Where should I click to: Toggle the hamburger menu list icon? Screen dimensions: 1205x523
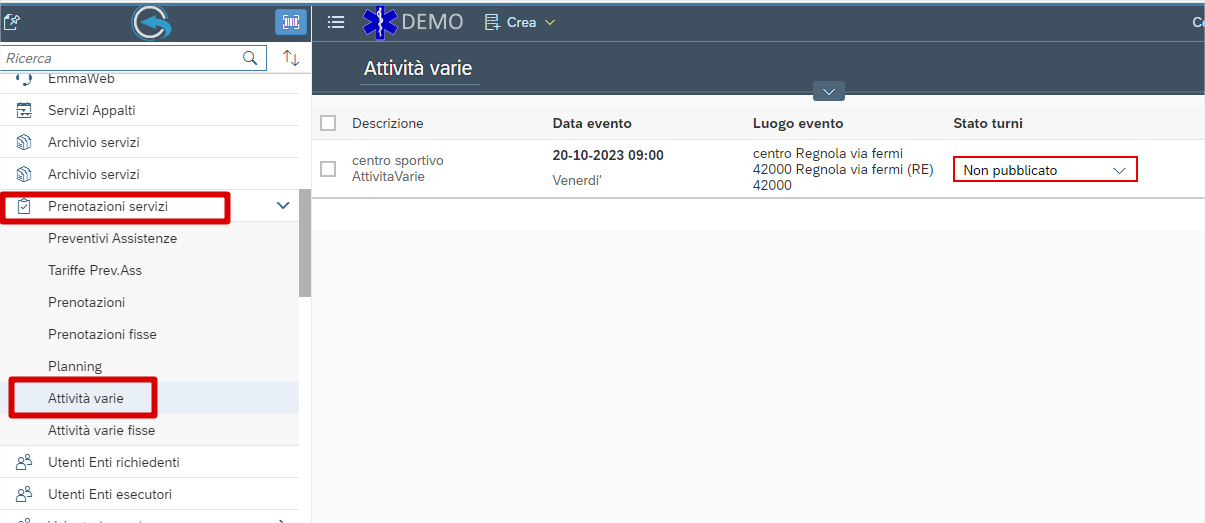(336, 22)
